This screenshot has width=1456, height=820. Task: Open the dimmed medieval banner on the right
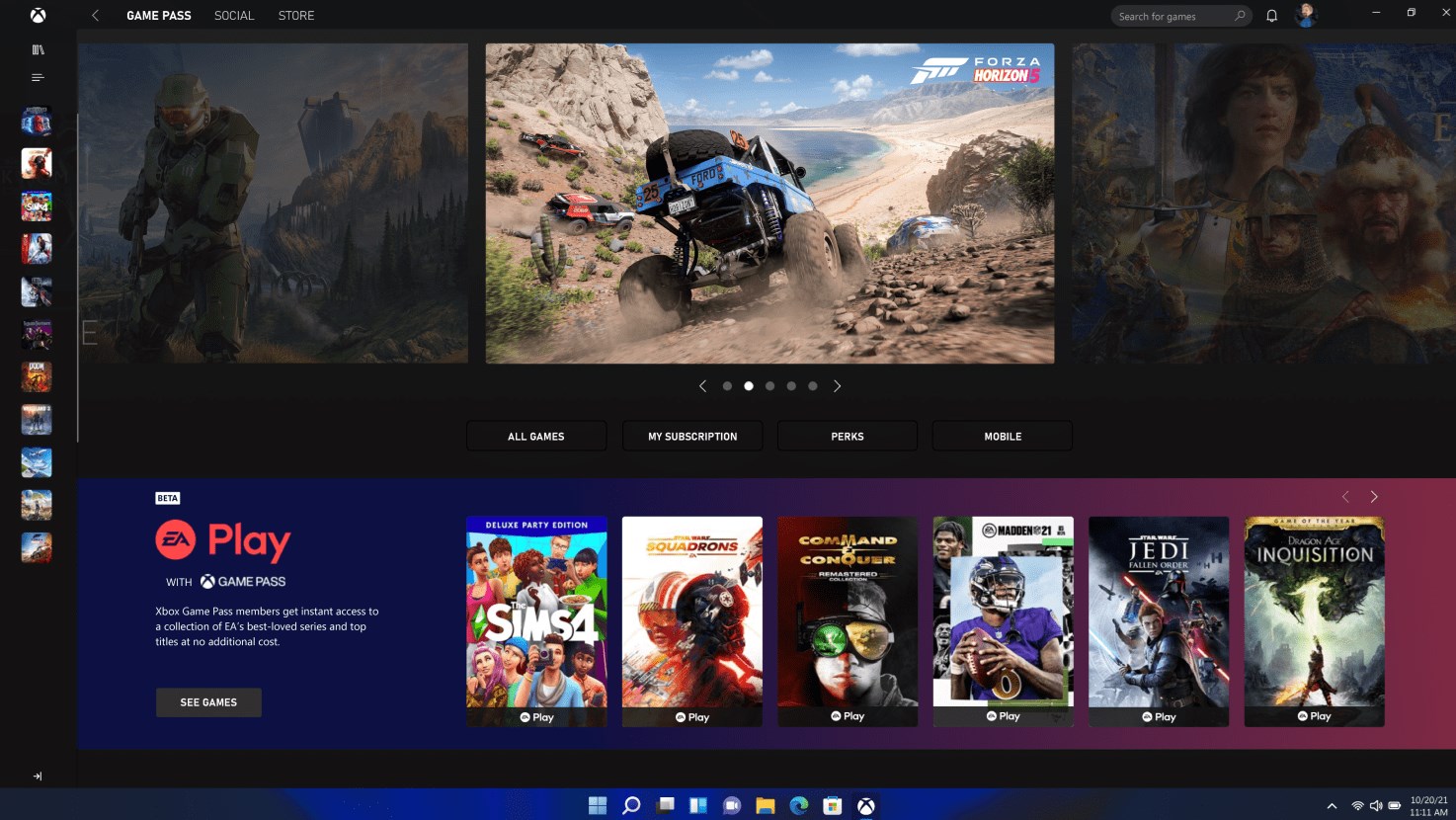tap(1263, 204)
